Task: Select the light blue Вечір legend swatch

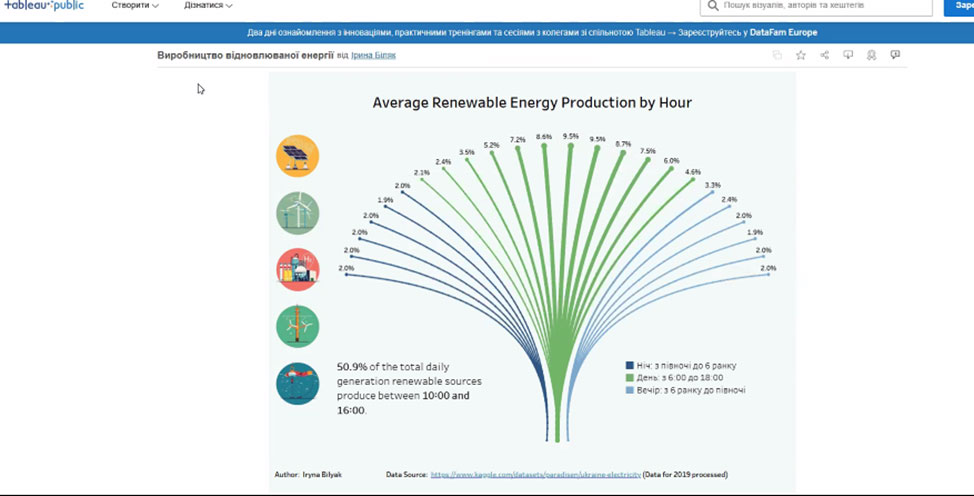Action: coord(629,390)
